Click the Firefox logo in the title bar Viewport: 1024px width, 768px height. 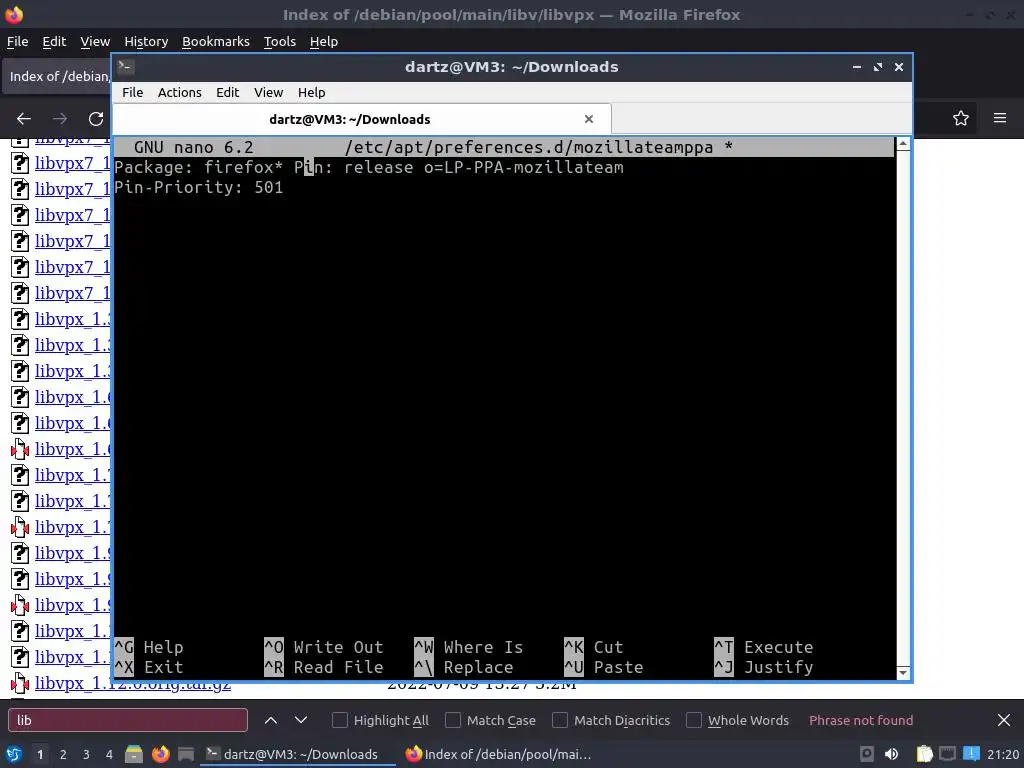[x=14, y=14]
